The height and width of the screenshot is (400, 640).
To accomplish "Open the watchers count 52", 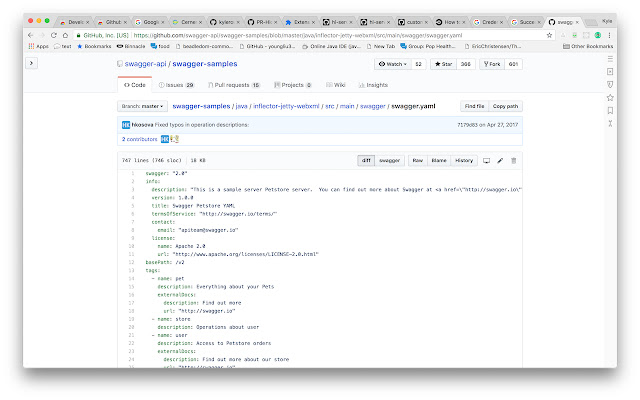I will click(418, 64).
